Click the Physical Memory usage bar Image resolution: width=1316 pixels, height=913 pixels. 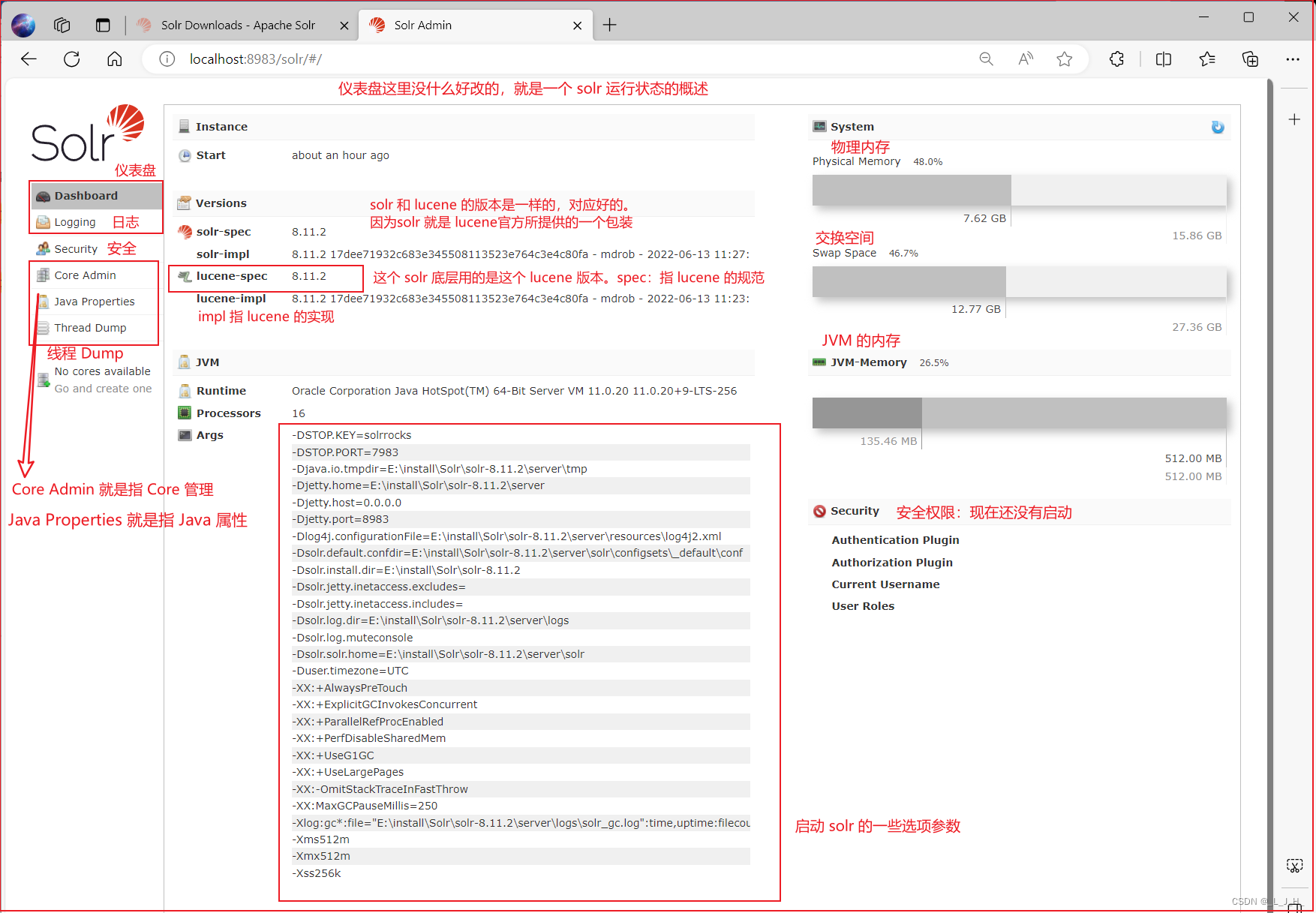(1019, 190)
